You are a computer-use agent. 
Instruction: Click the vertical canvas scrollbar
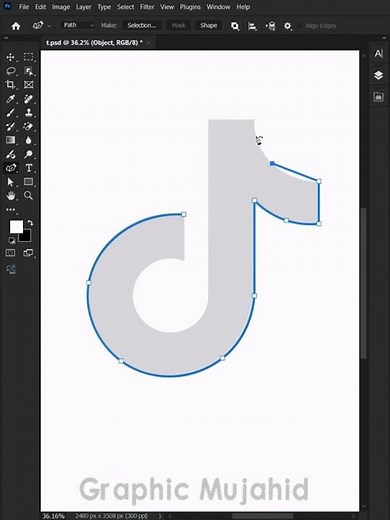coord(364,283)
